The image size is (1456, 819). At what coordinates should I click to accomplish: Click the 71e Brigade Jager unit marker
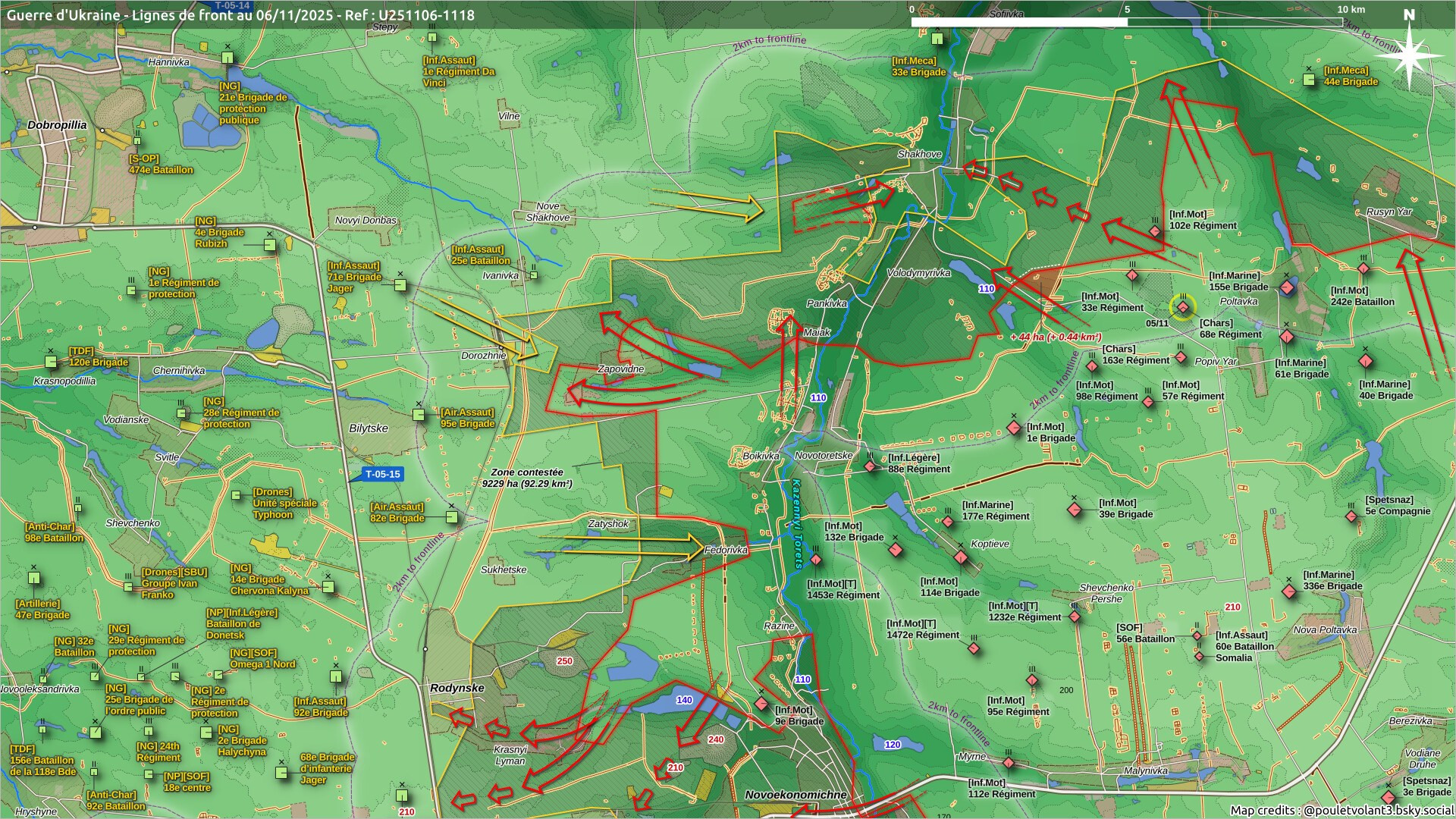tap(400, 285)
